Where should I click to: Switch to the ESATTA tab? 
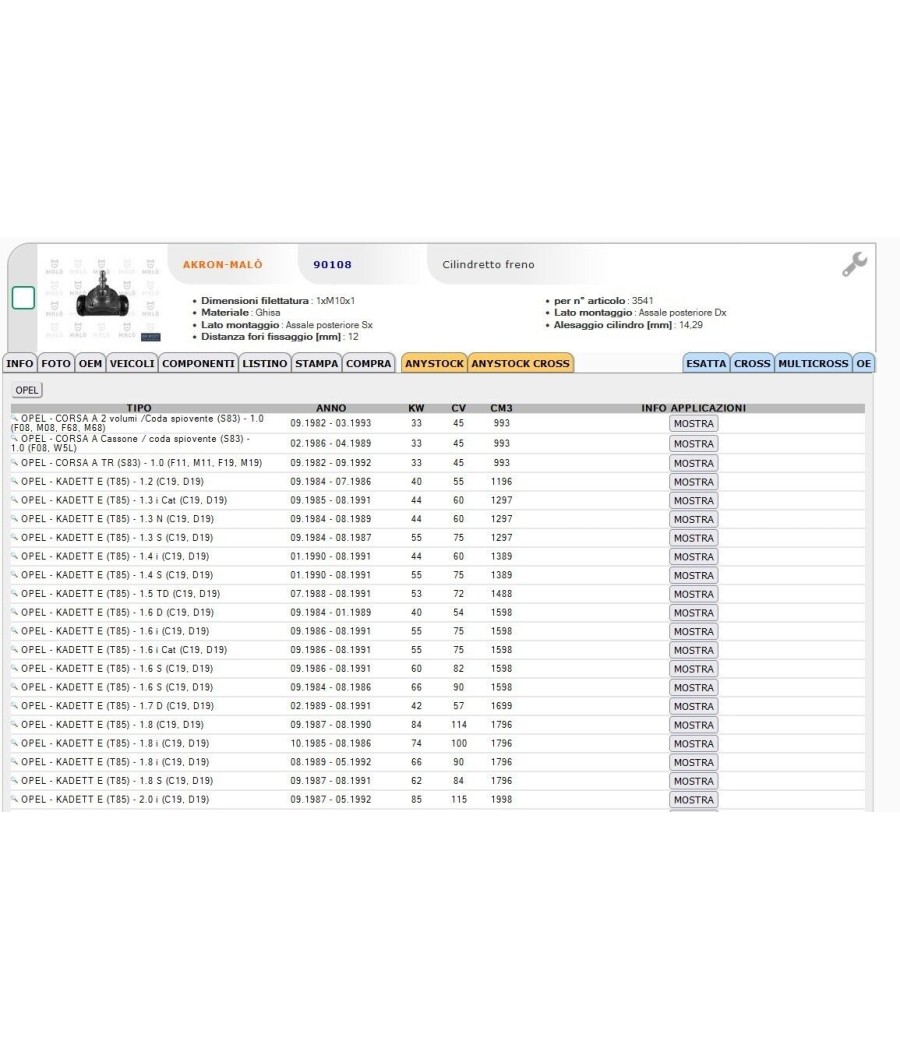pos(706,364)
